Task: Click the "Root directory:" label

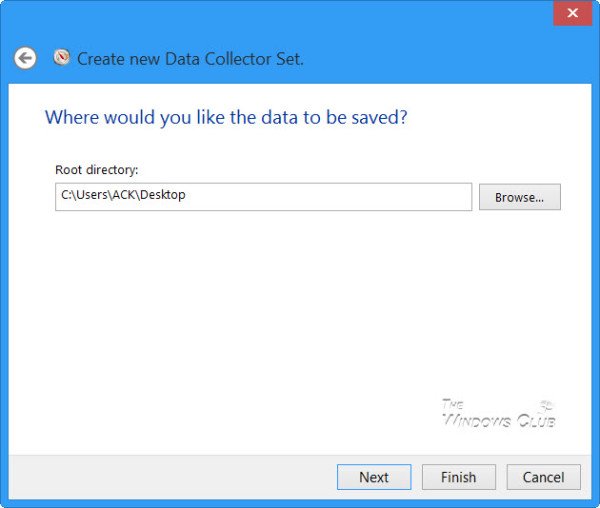Action: 96,171
